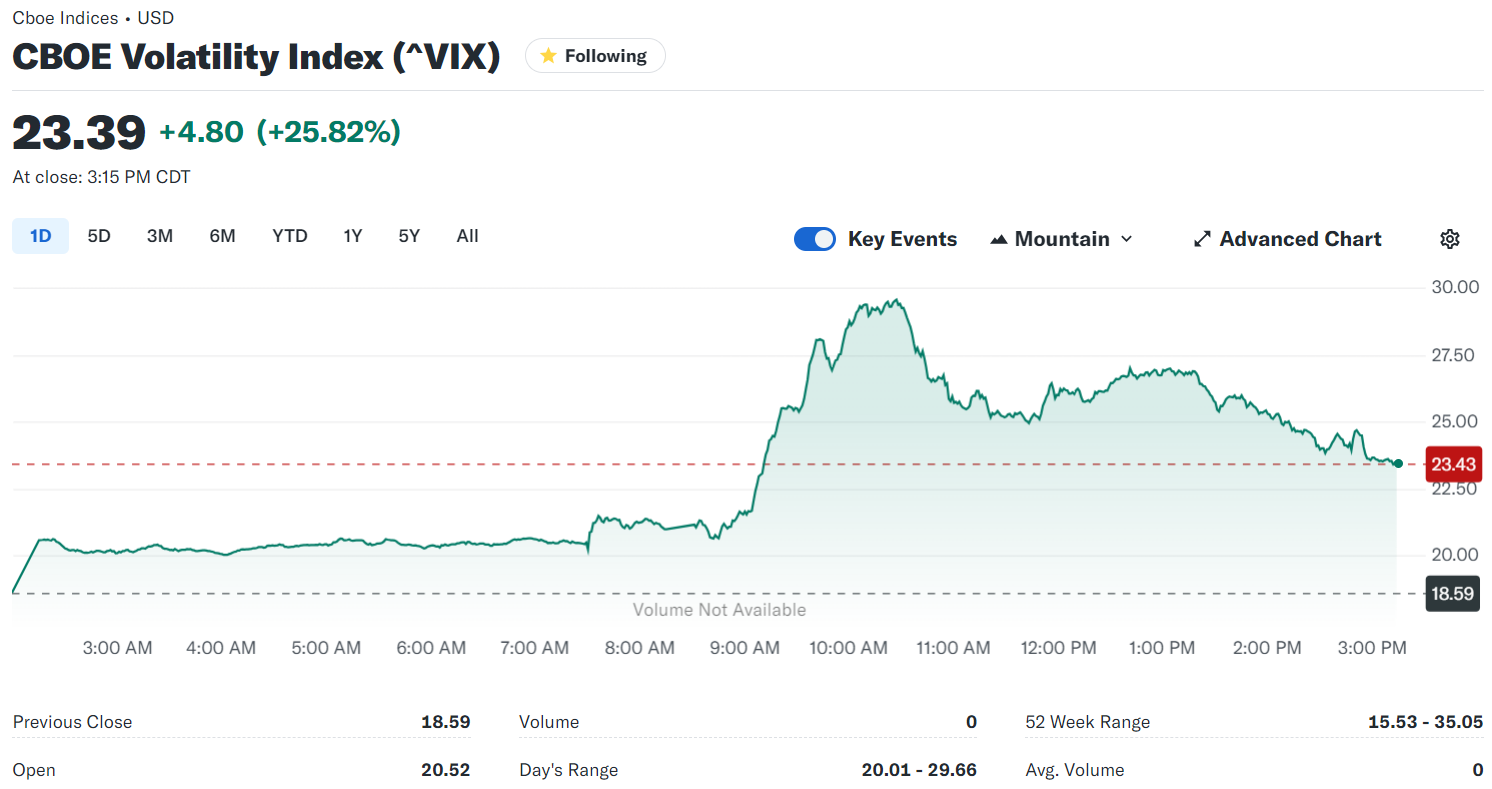Image resolution: width=1492 pixels, height=789 pixels.
Task: Click the expand arrows icon beside Advanced Chart
Action: click(x=1203, y=239)
